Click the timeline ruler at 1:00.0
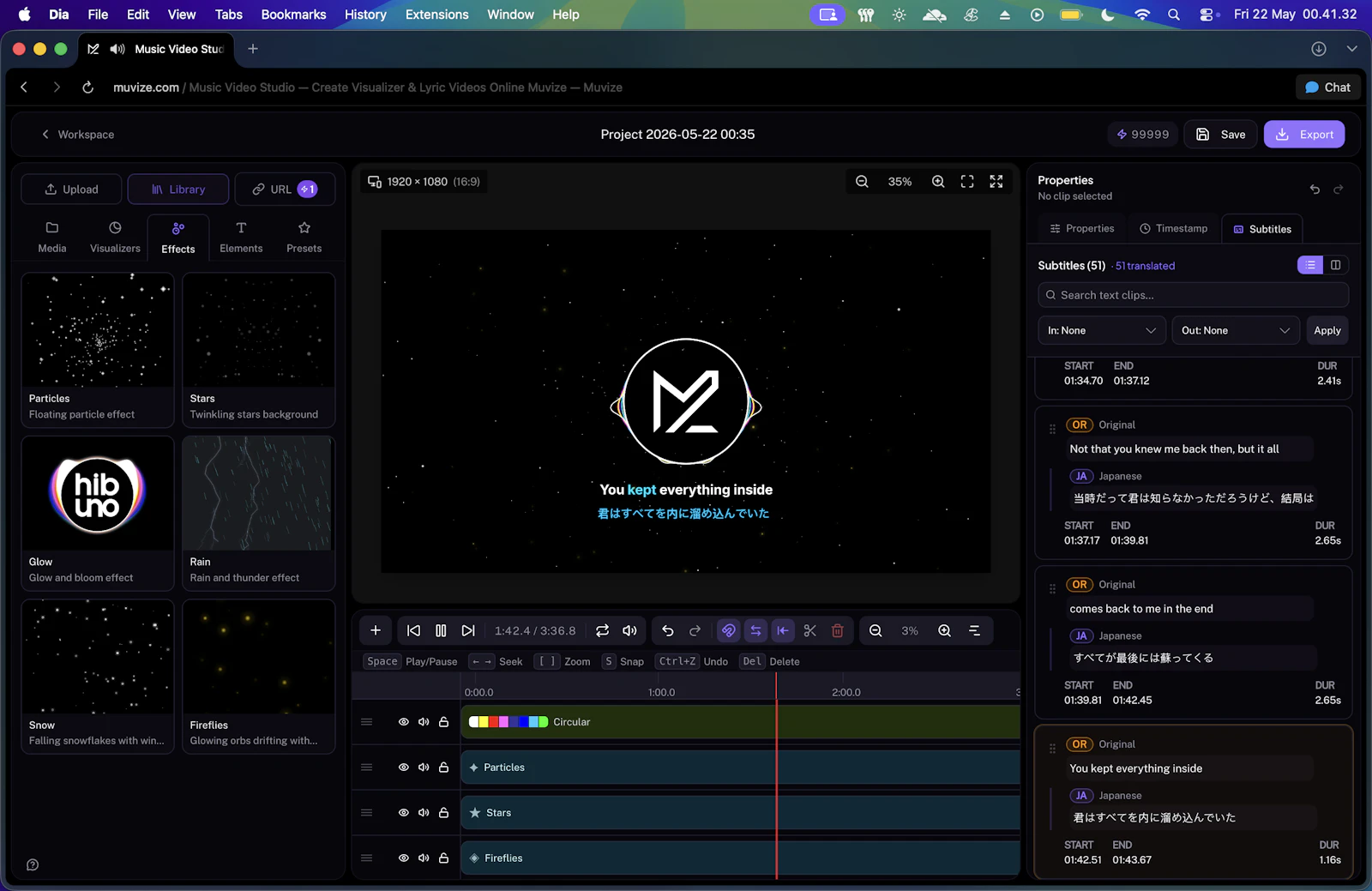Image resolution: width=1372 pixels, height=891 pixels. pyautogui.click(x=661, y=692)
